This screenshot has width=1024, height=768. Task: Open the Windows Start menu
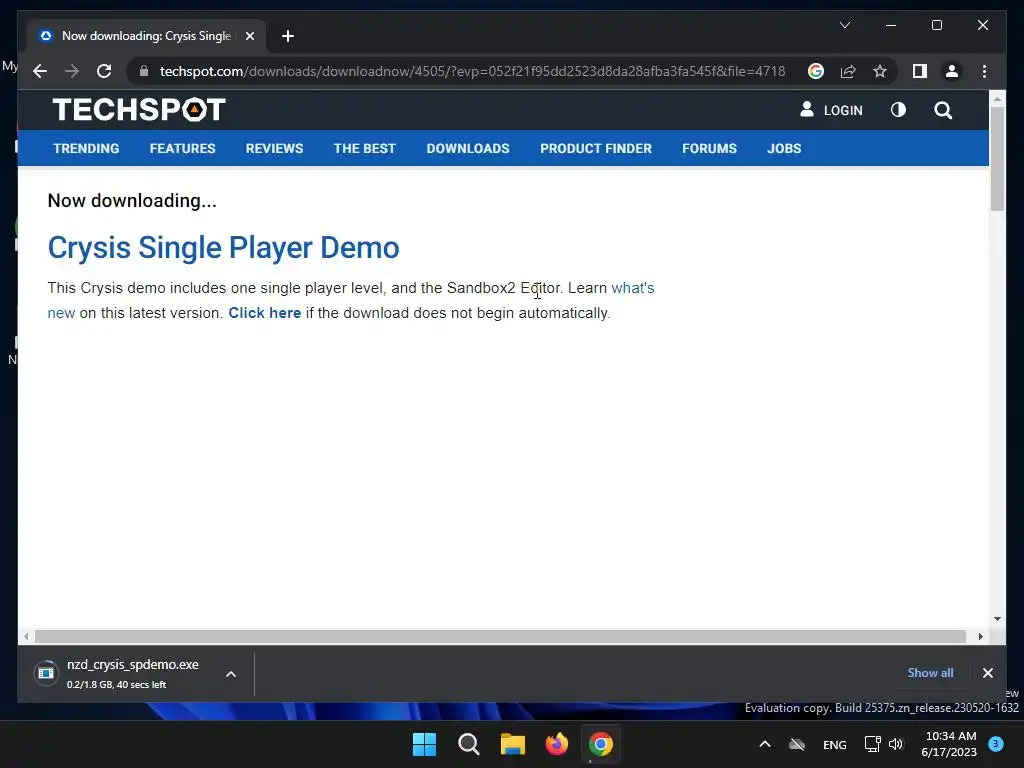[x=424, y=744]
